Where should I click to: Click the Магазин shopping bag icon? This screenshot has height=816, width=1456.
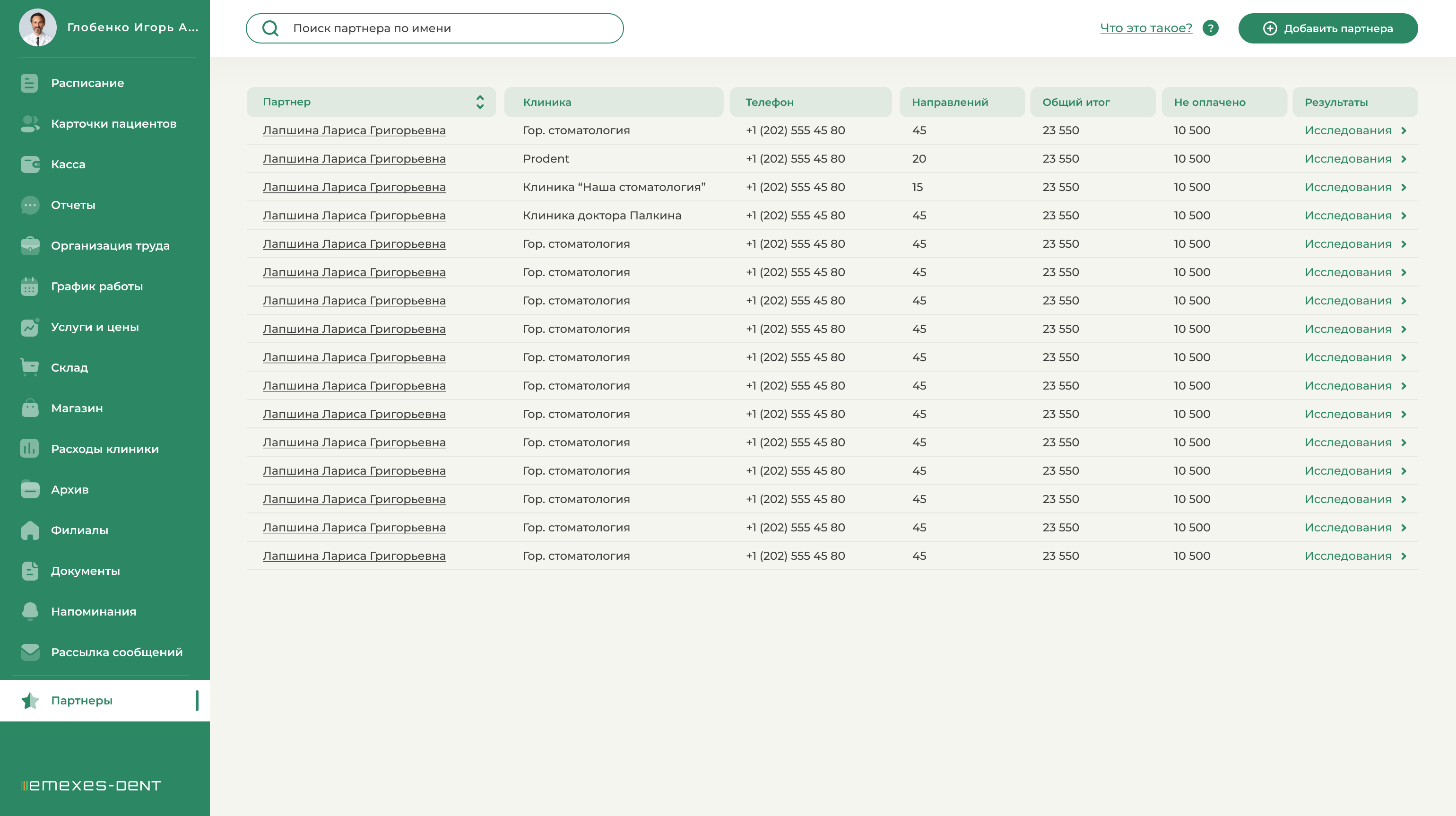30,408
